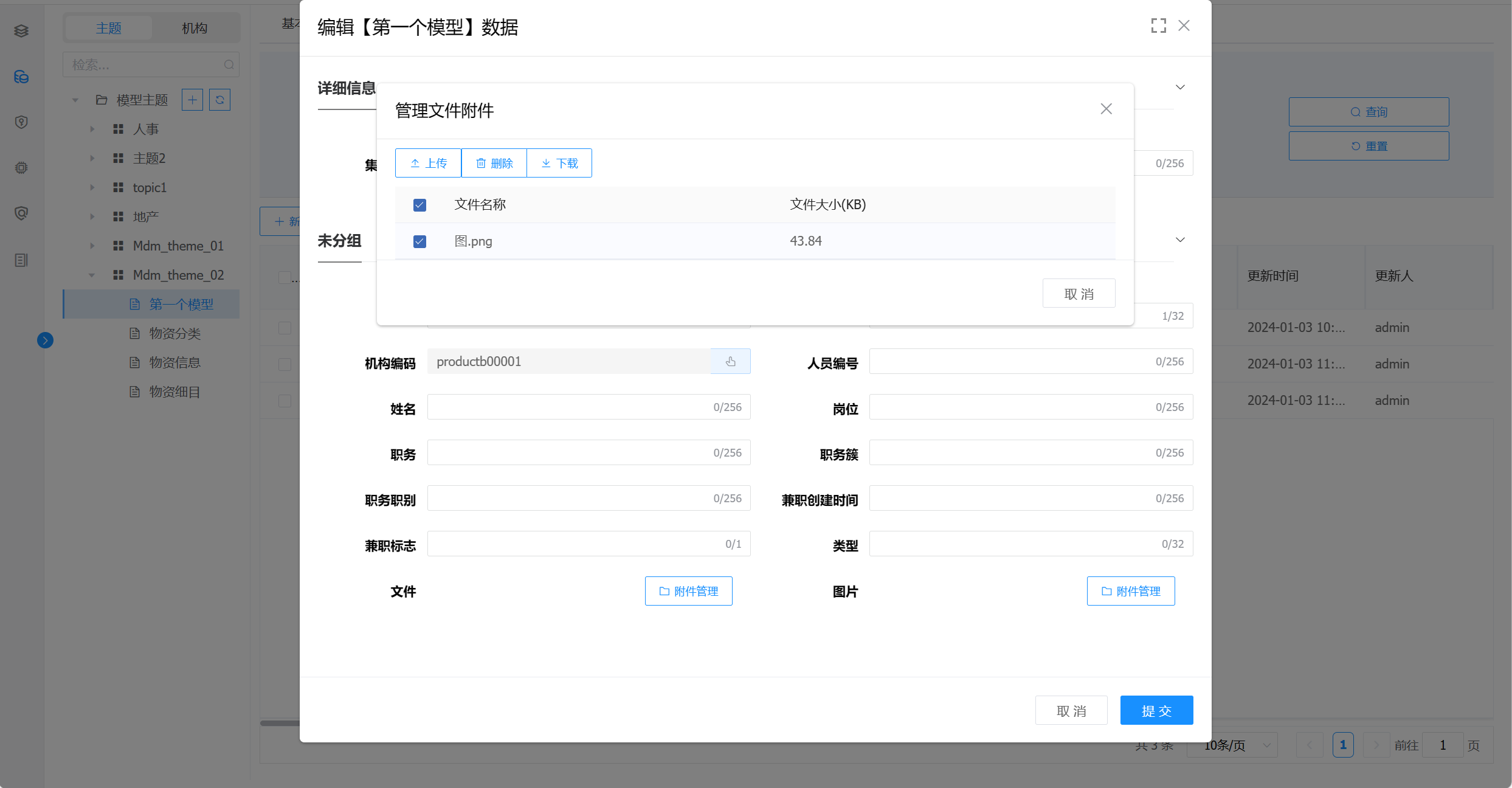Viewport: 1512px width, 788px height.
Task: Focus the 姓名 input field
Action: tap(589, 407)
